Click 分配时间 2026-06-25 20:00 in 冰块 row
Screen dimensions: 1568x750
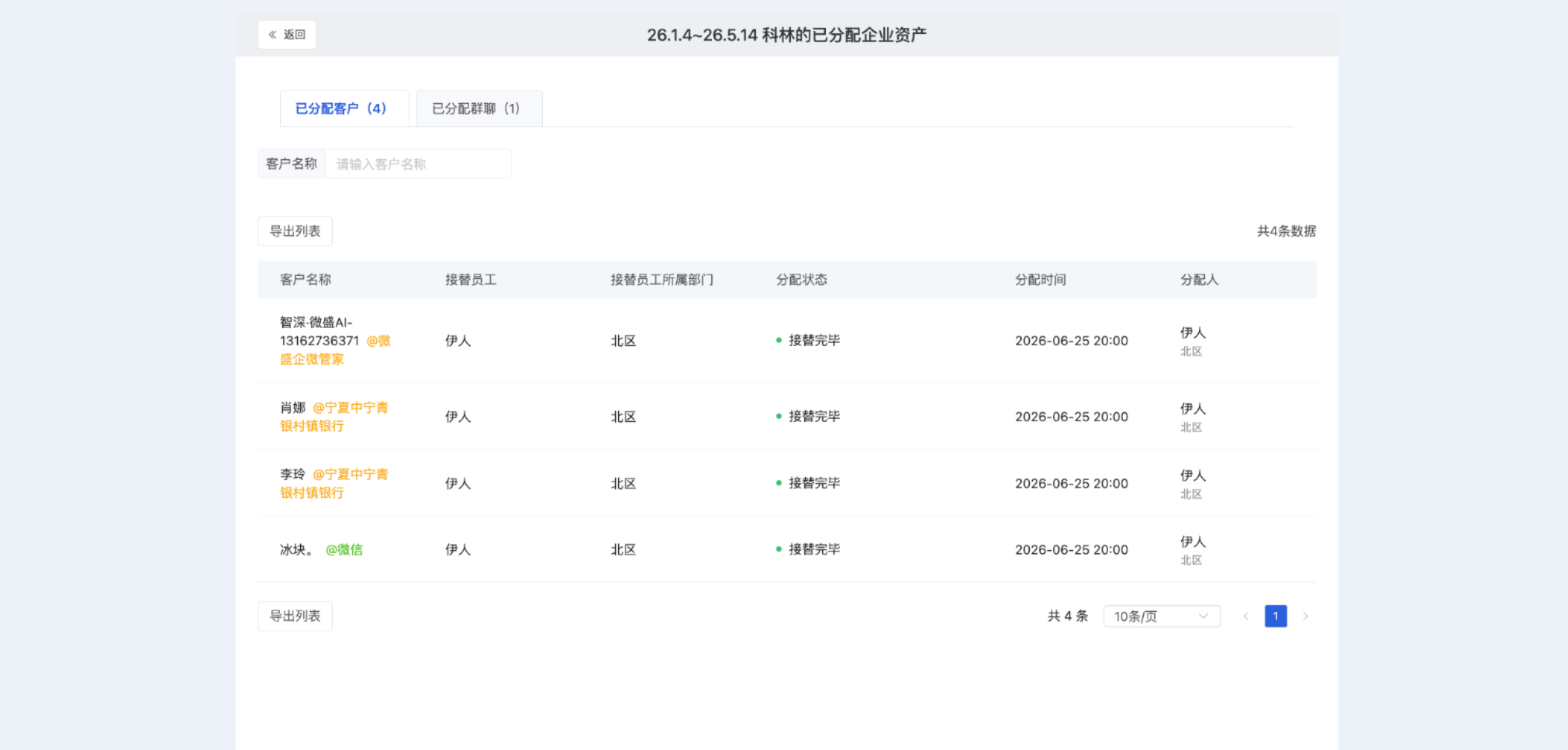[1072, 550]
